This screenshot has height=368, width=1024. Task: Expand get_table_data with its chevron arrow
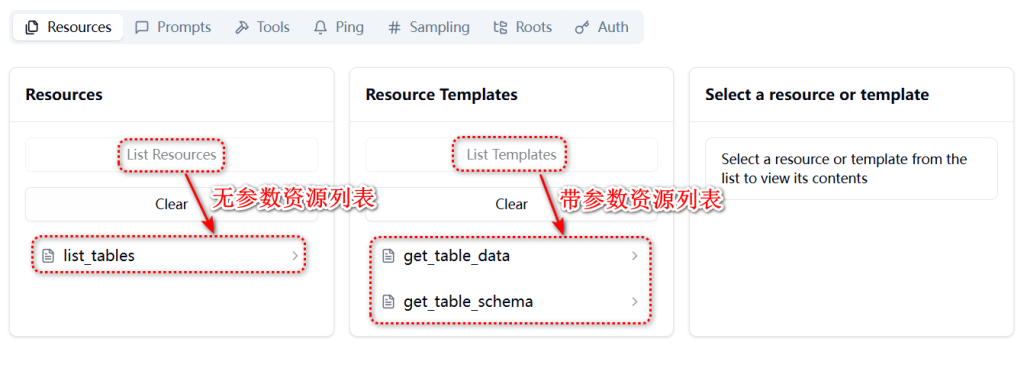(634, 256)
